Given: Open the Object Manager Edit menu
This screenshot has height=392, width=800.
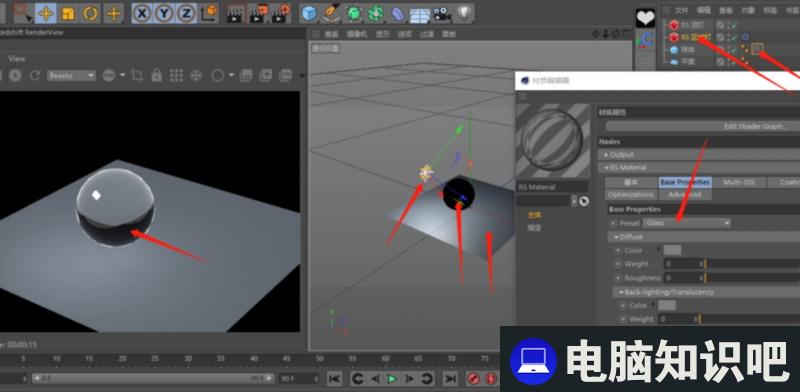Looking at the screenshot, I should click(704, 10).
